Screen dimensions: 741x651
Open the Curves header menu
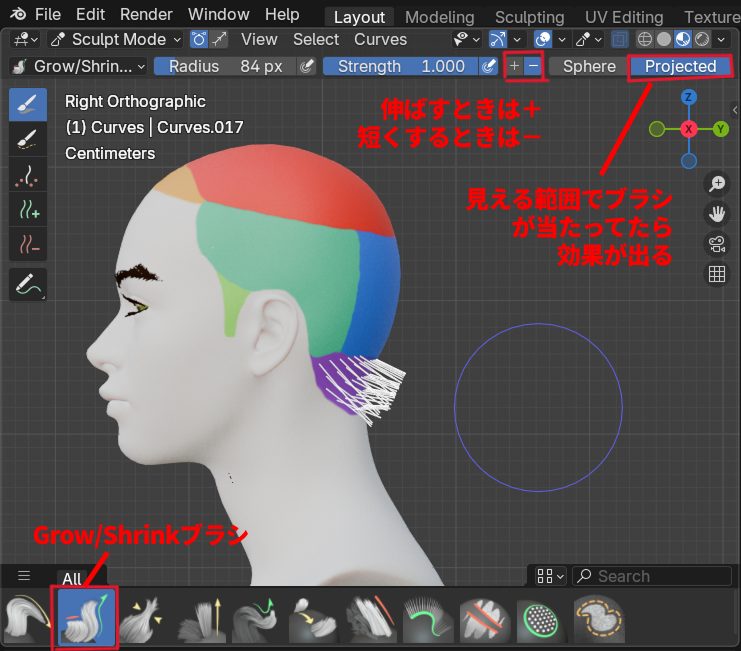coord(380,39)
